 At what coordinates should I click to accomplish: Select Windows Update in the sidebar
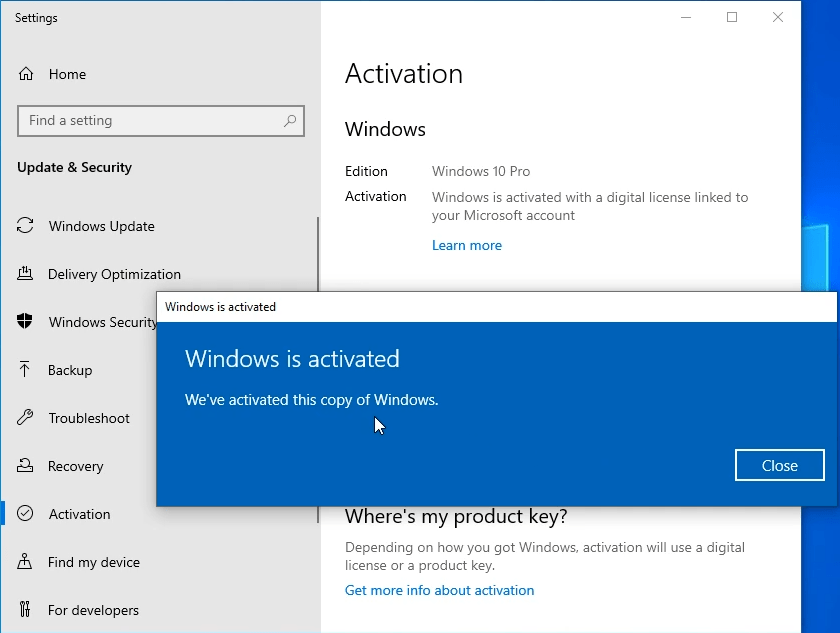pyautogui.click(x=101, y=226)
